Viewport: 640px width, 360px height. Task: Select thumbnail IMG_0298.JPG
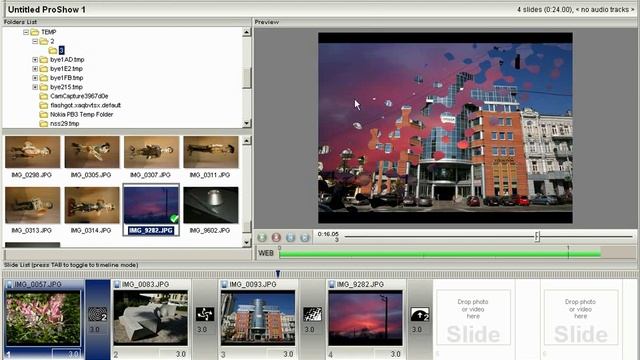[32, 152]
